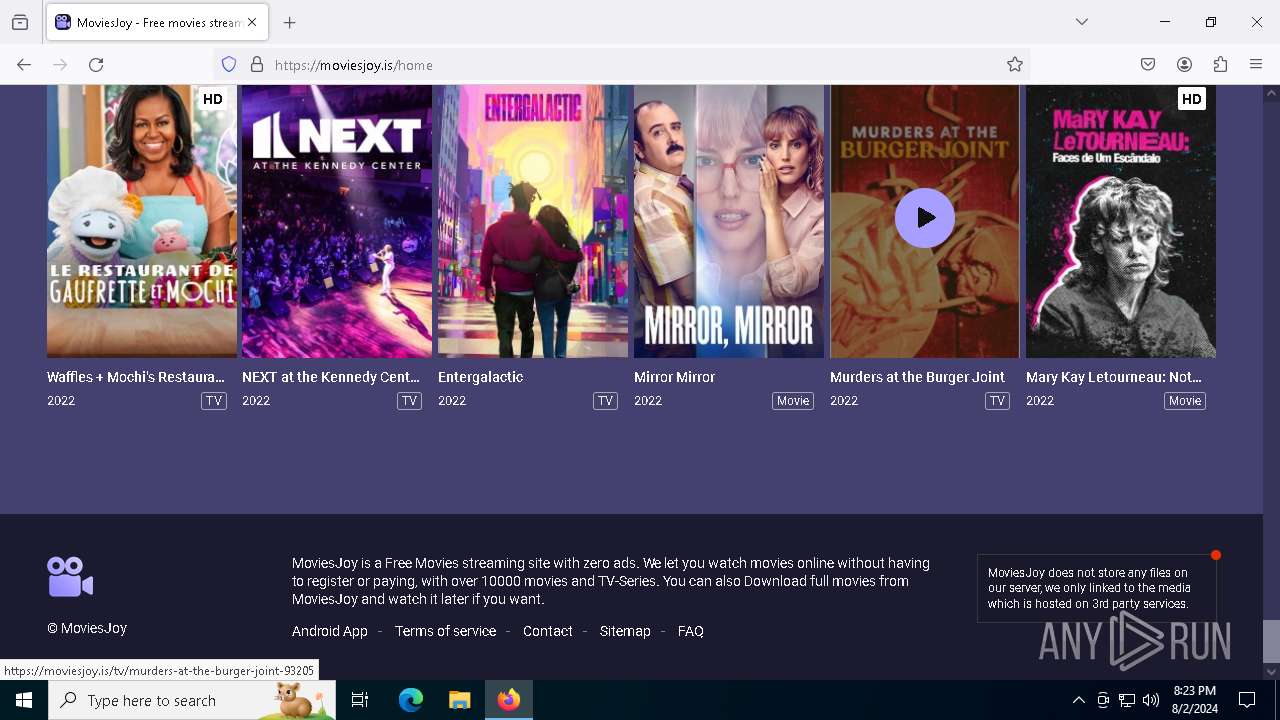
Task: Open the Mary Kay Letourneau poster
Action: (1121, 221)
